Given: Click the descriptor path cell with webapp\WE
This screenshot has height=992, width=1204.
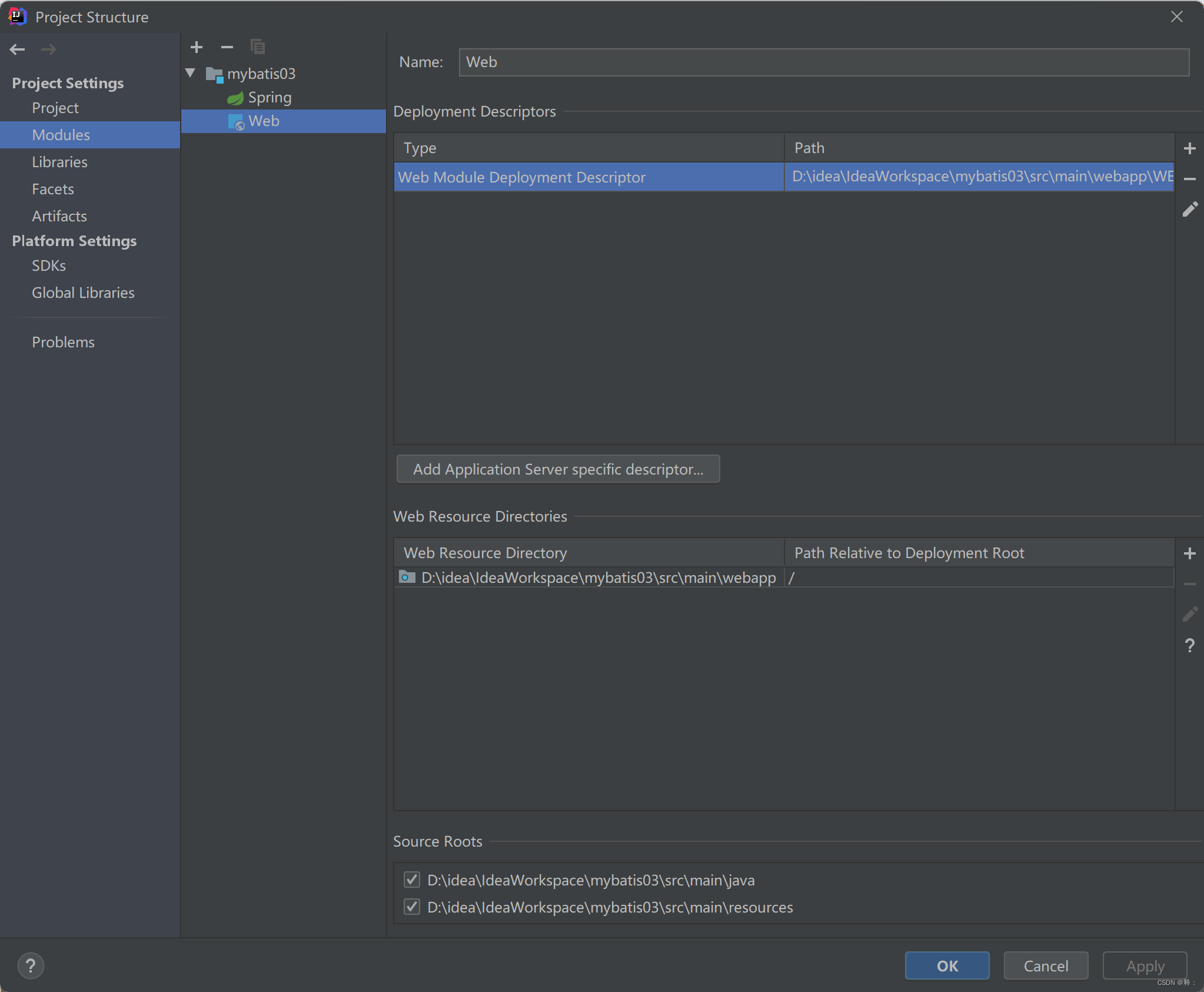Looking at the screenshot, I should pos(980,177).
